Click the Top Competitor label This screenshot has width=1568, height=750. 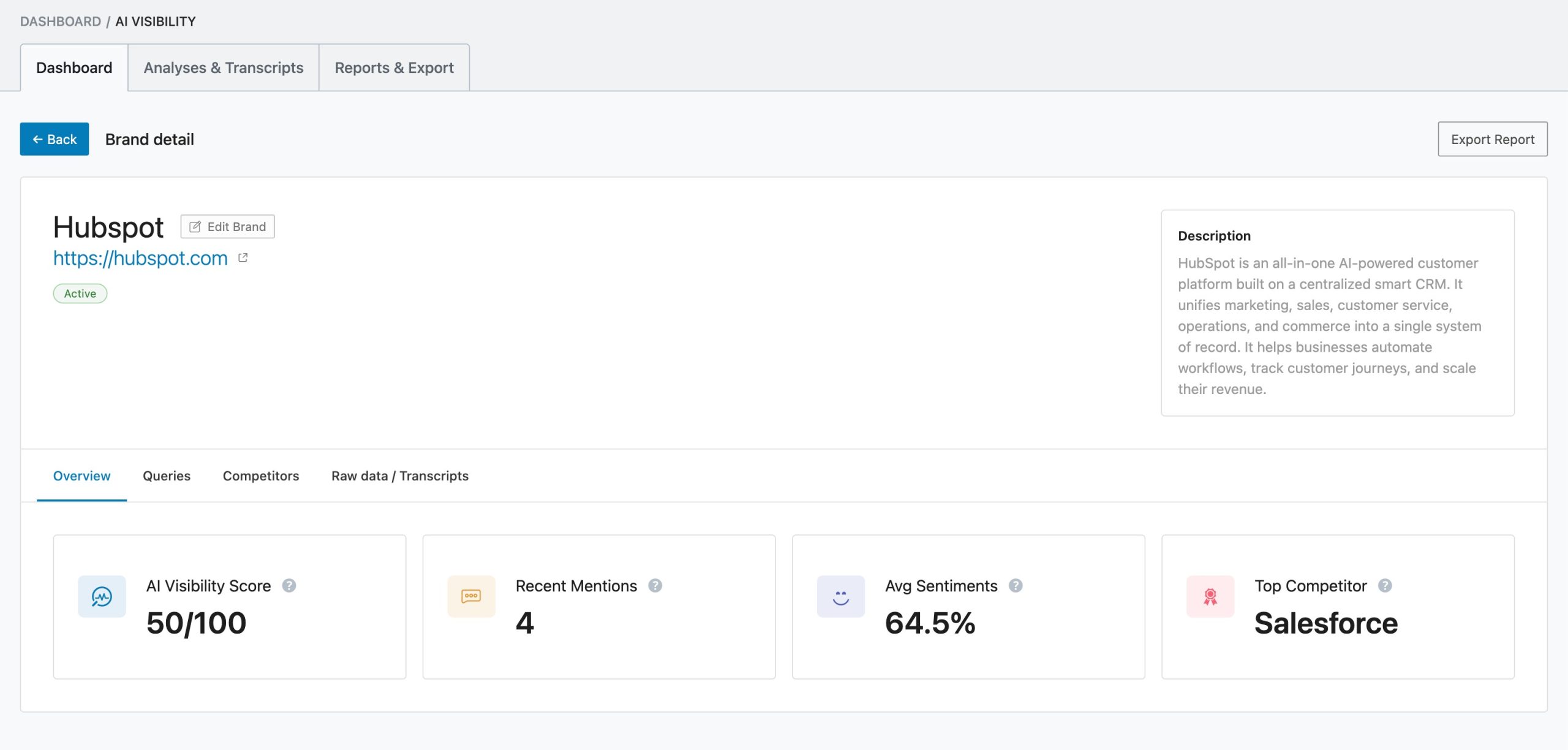[x=1311, y=586]
